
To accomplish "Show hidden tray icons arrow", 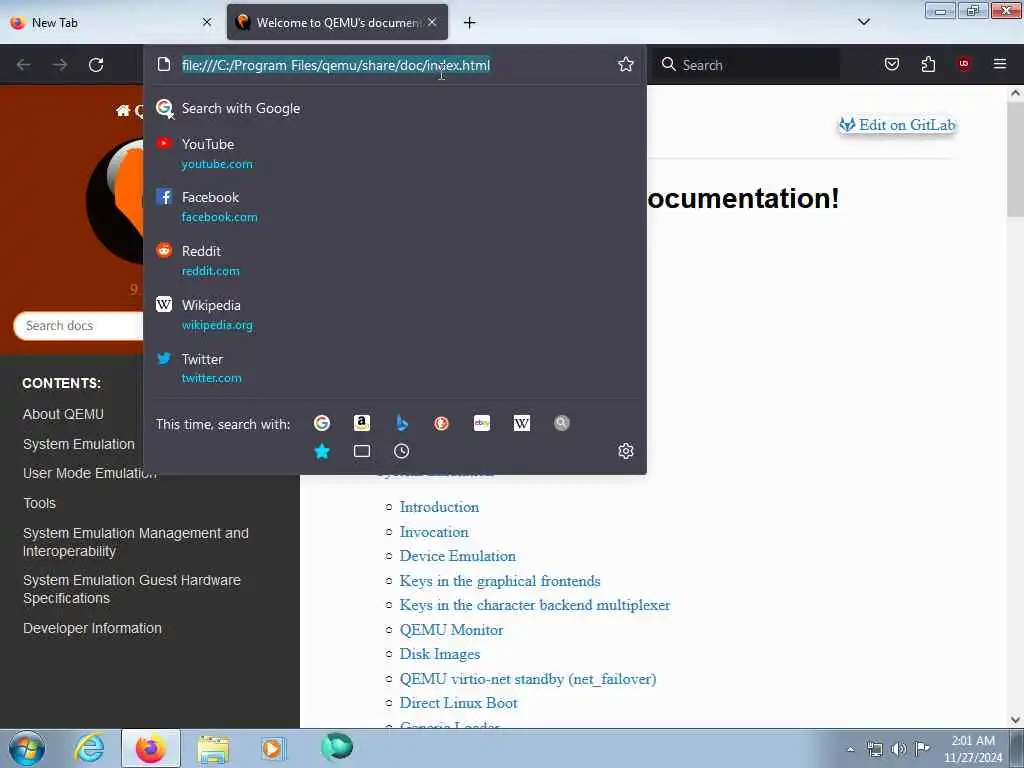I will pos(850,749).
